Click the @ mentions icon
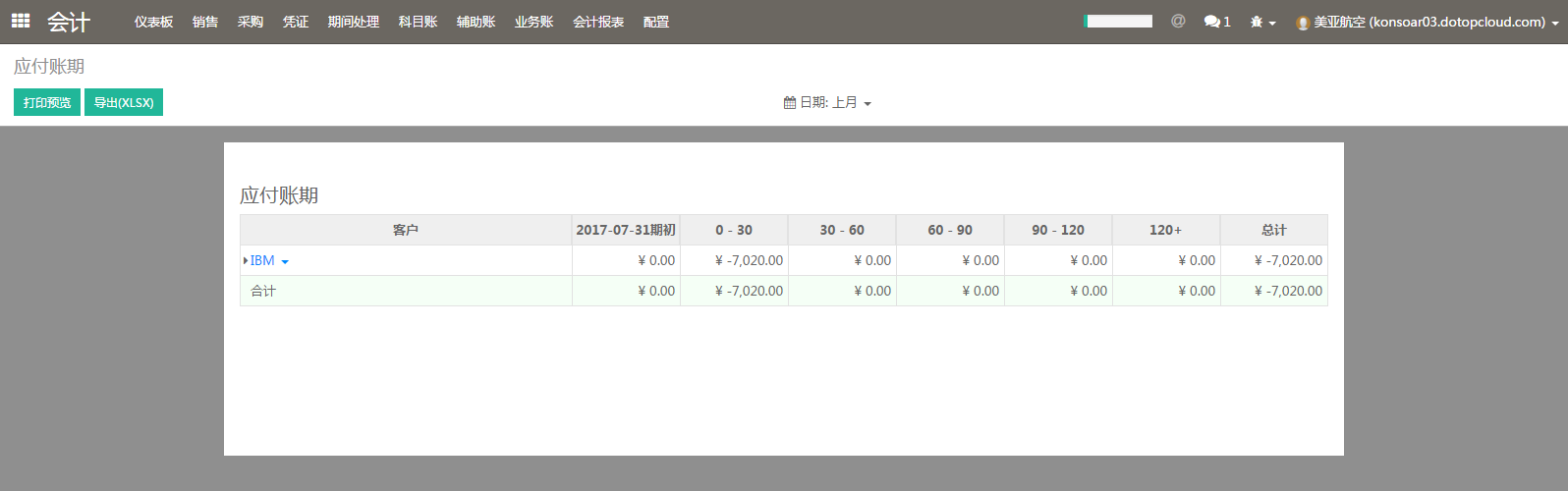This screenshot has width=1568, height=491. pos(1178,21)
